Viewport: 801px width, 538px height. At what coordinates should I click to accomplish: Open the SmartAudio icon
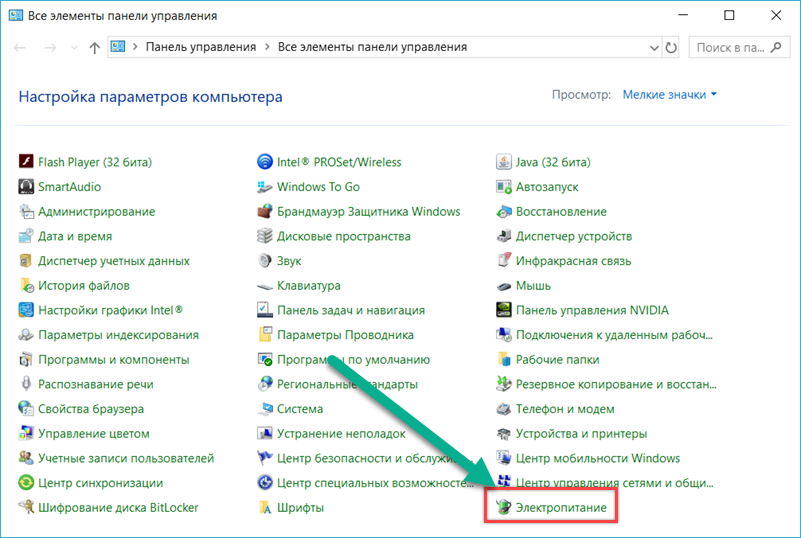pyautogui.click(x=26, y=186)
